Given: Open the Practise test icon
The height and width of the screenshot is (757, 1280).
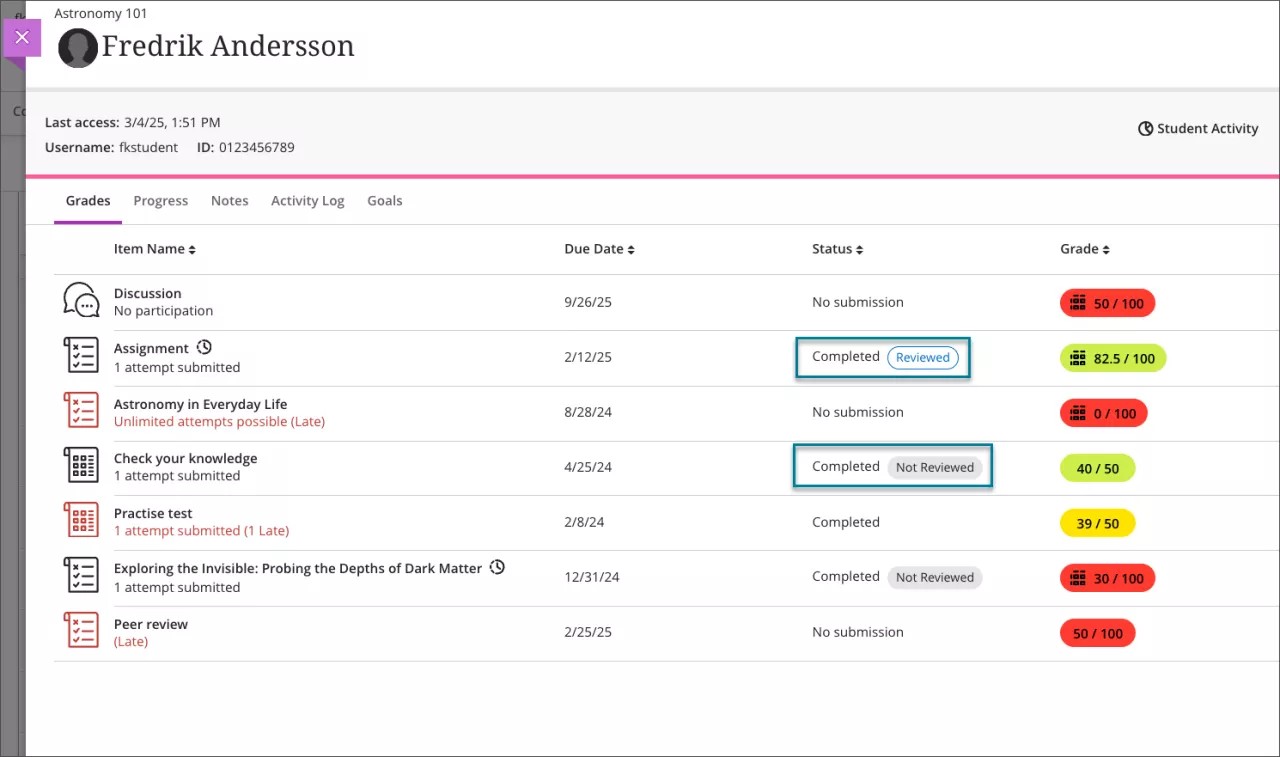Looking at the screenshot, I should coord(81,520).
